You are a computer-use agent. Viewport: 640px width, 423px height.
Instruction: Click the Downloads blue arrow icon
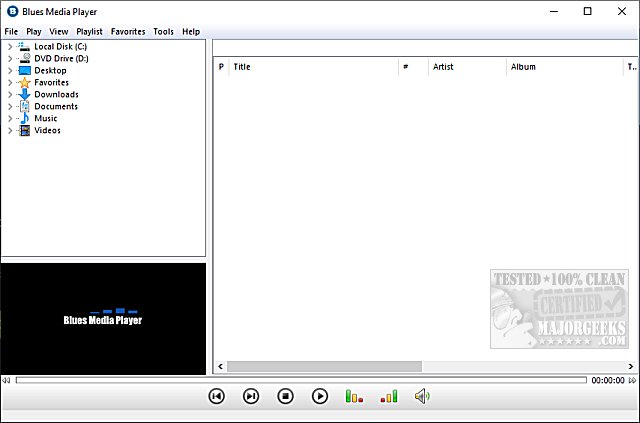[24, 94]
